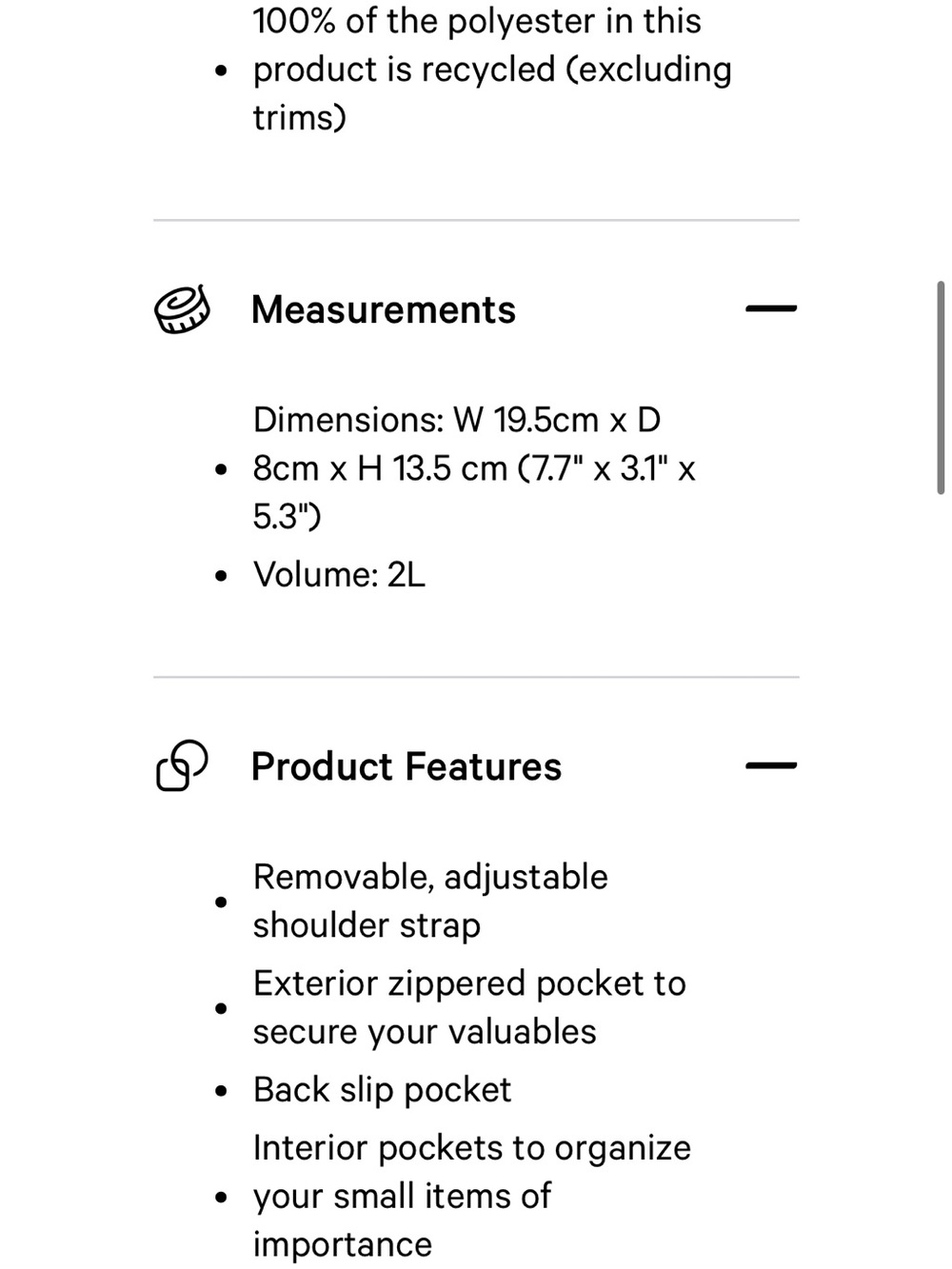Click the divider line above Product Features
Screen dimensions: 952x1269
[476, 677]
